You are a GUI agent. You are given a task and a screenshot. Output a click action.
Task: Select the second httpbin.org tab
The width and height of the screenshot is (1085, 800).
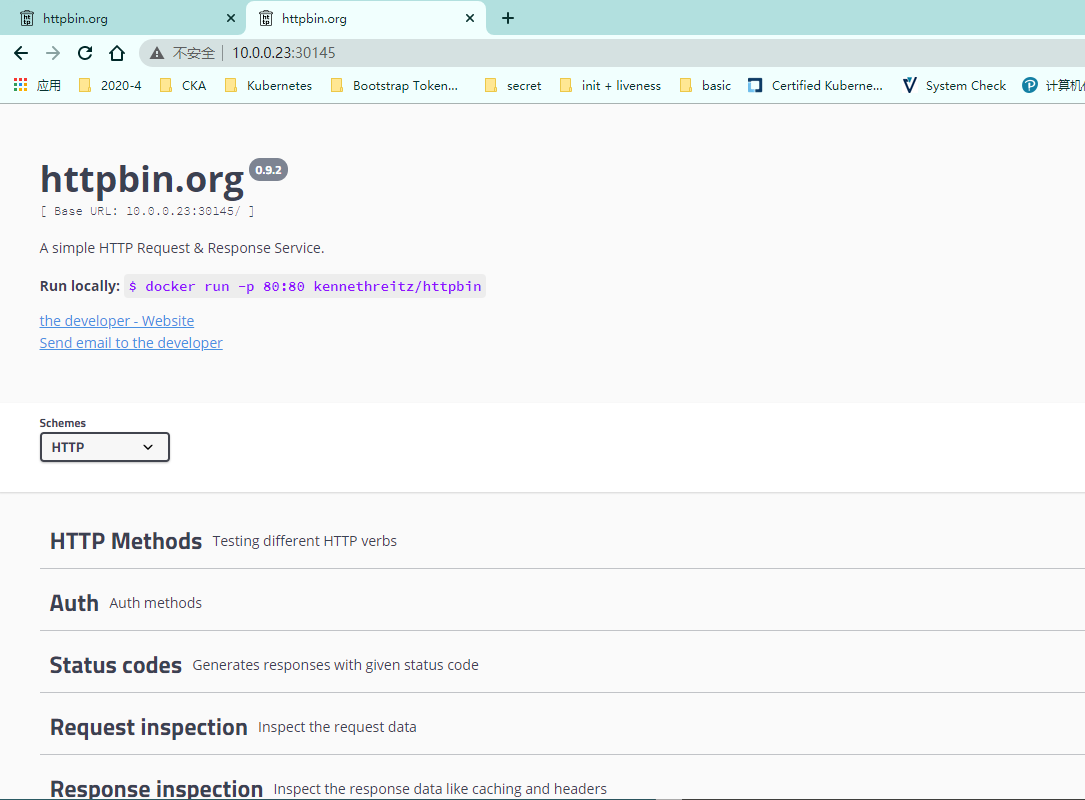tap(366, 18)
